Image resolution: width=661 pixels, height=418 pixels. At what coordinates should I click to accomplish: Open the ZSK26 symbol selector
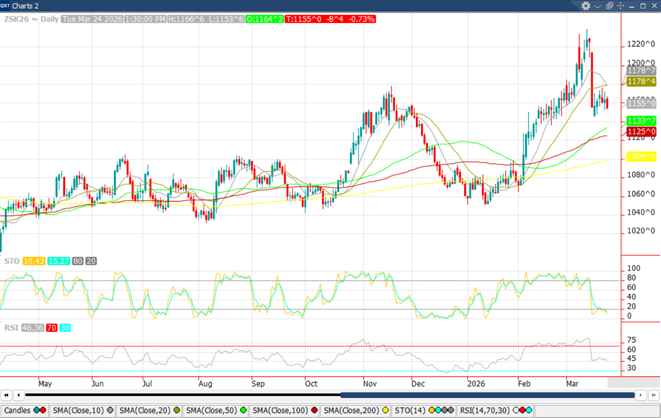(14, 18)
